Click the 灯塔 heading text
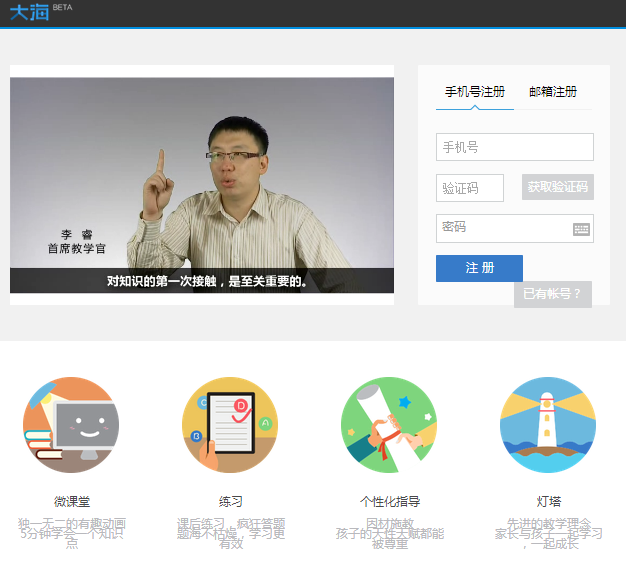 pyautogui.click(x=548, y=501)
